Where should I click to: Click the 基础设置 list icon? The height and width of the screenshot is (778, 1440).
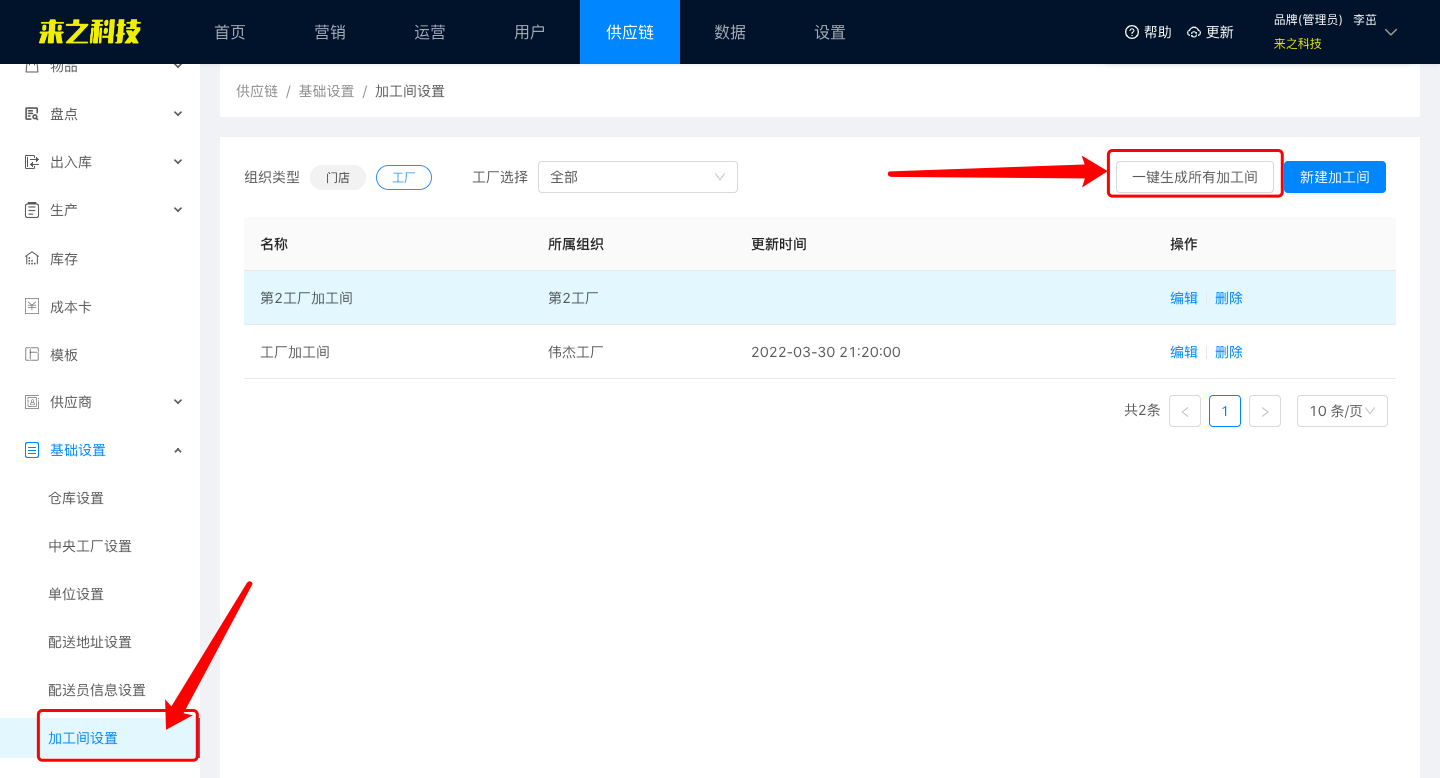(x=32, y=450)
